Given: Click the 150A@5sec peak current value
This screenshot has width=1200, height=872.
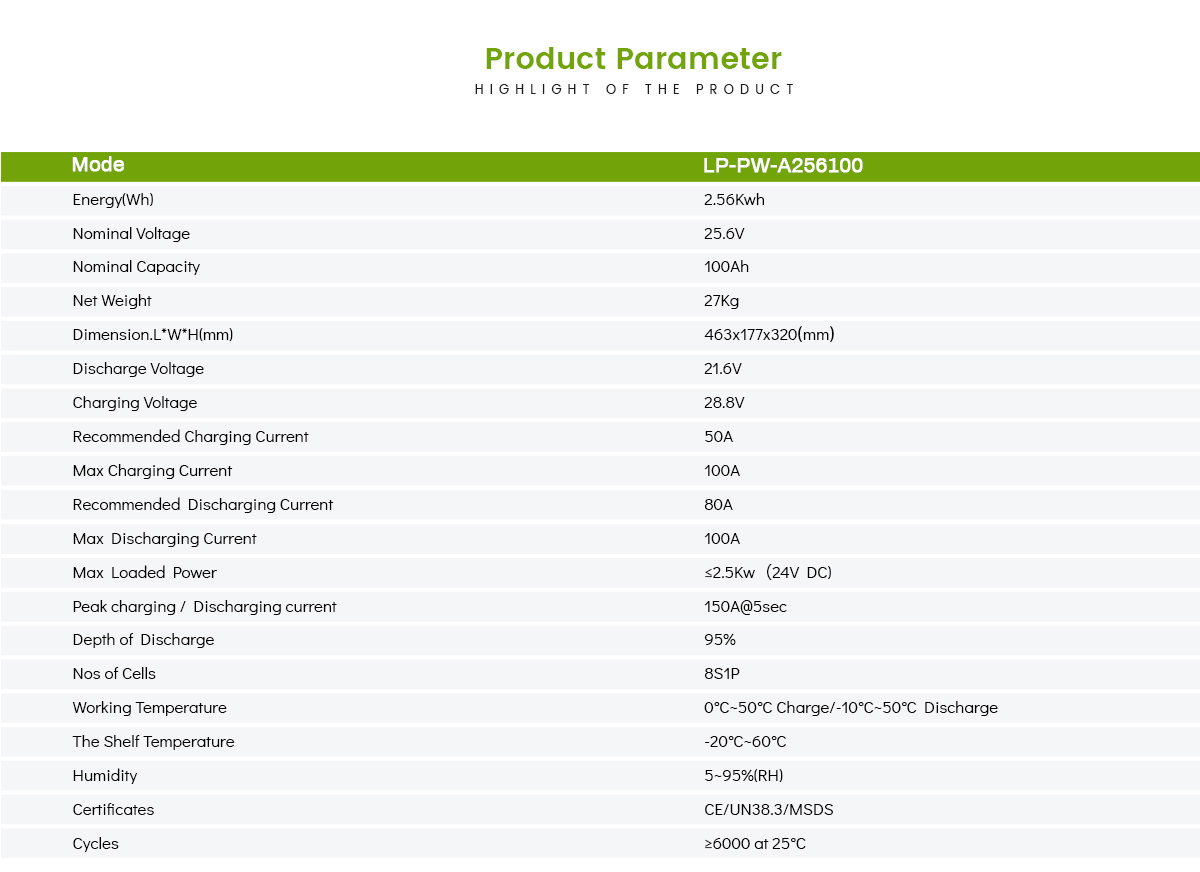Looking at the screenshot, I should [745, 606].
